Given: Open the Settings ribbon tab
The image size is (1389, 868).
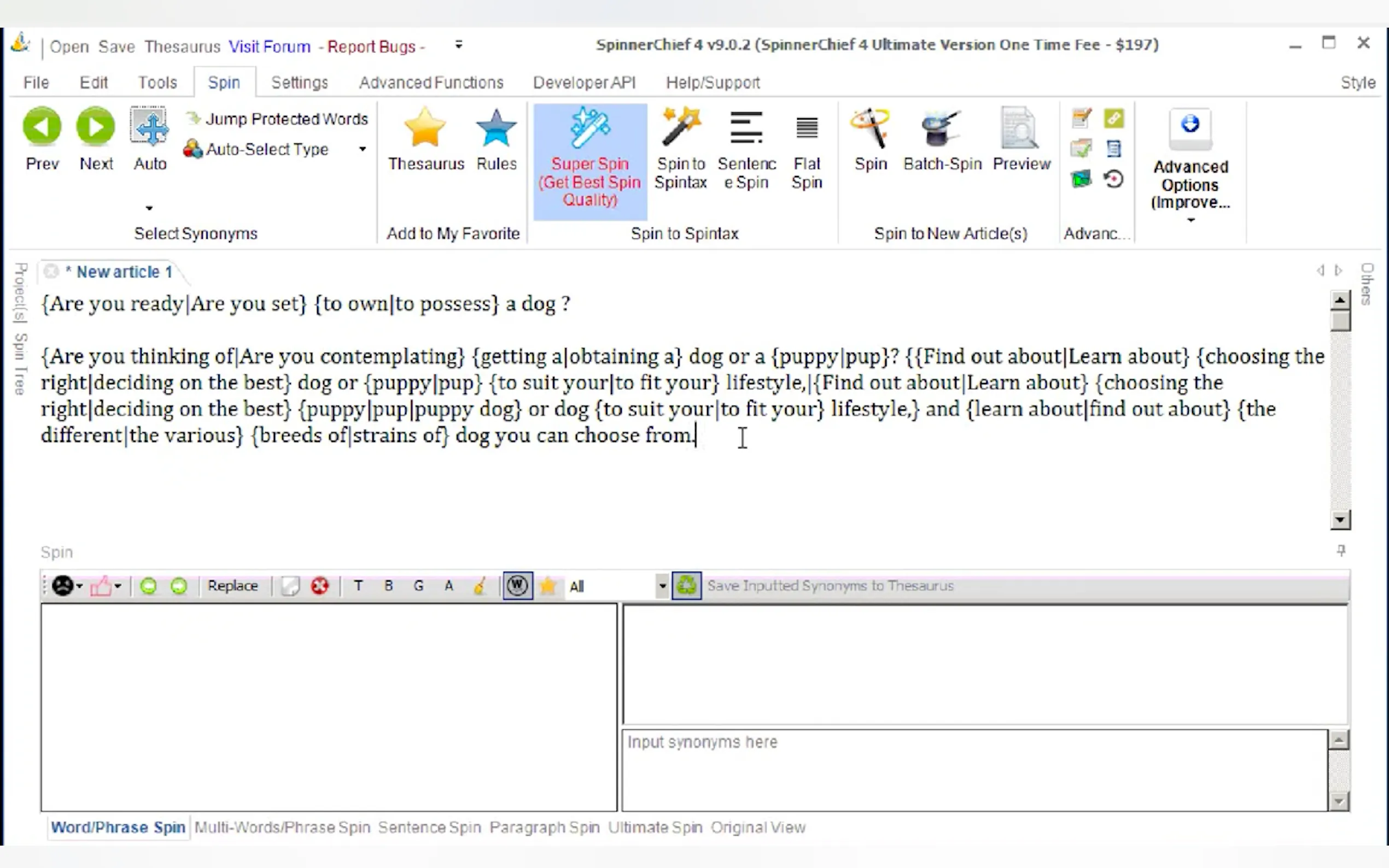Looking at the screenshot, I should coord(299,83).
